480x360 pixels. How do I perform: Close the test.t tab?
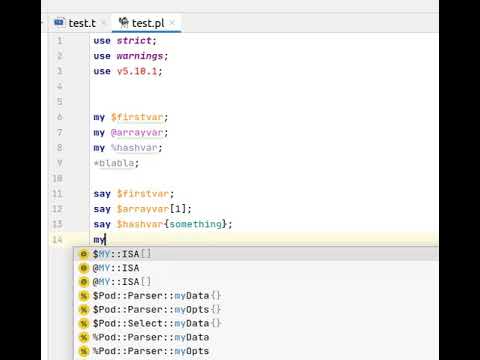[104, 23]
